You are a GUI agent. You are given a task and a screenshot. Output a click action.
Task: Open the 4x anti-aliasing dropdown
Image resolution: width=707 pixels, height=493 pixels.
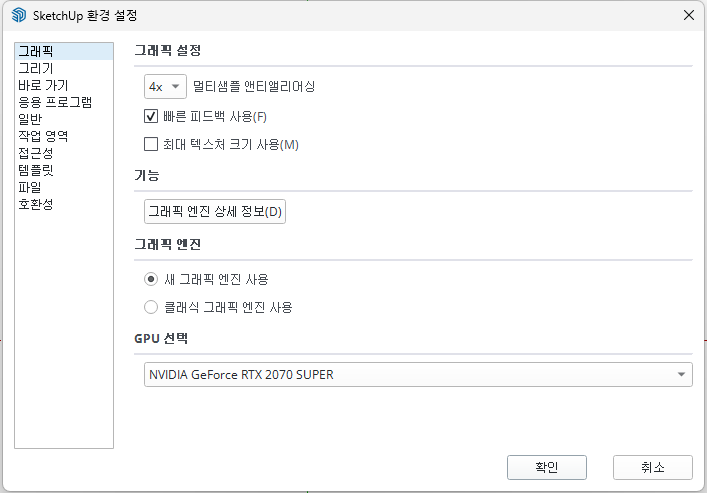165,86
